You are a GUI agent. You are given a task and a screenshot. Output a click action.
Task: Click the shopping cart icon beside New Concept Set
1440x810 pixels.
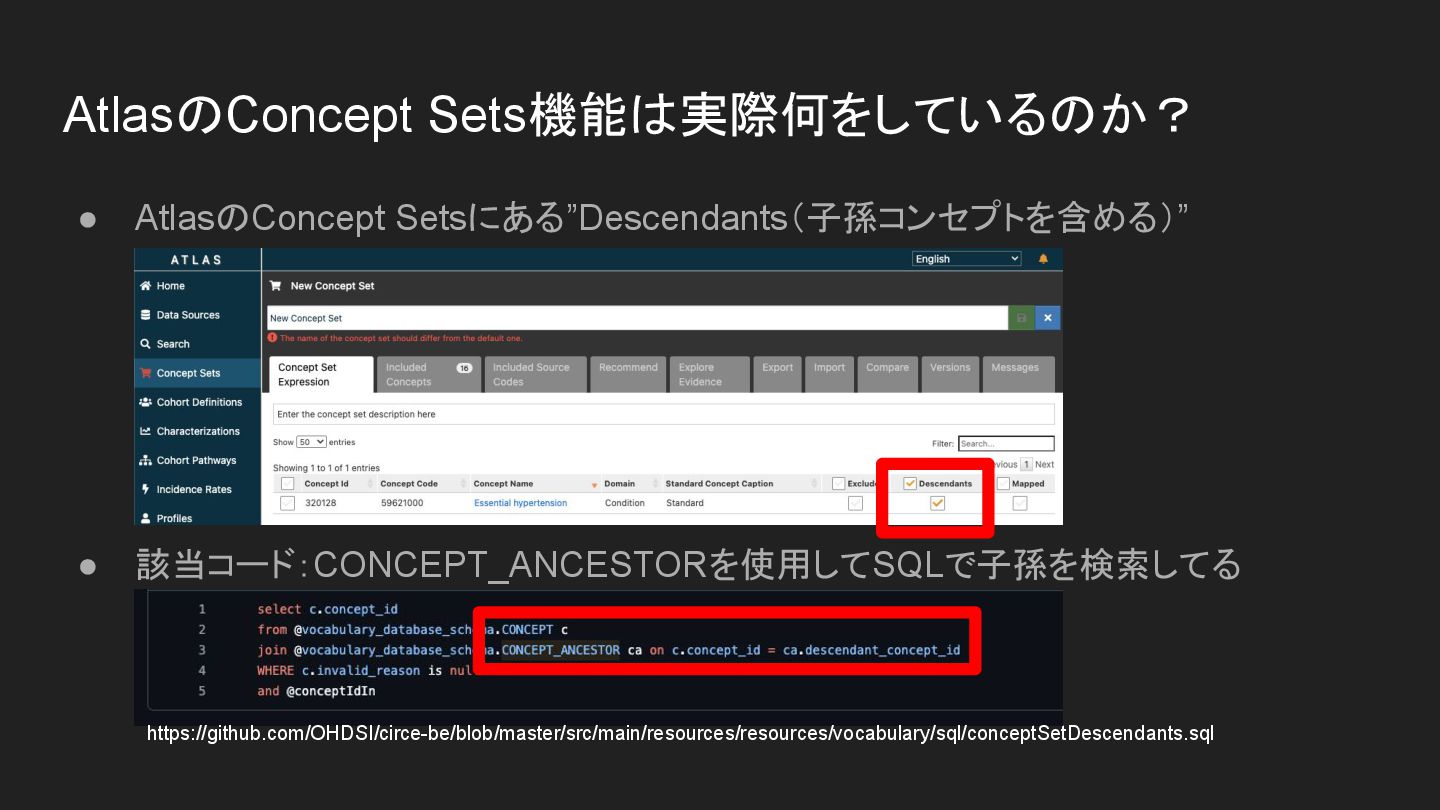pos(276,286)
